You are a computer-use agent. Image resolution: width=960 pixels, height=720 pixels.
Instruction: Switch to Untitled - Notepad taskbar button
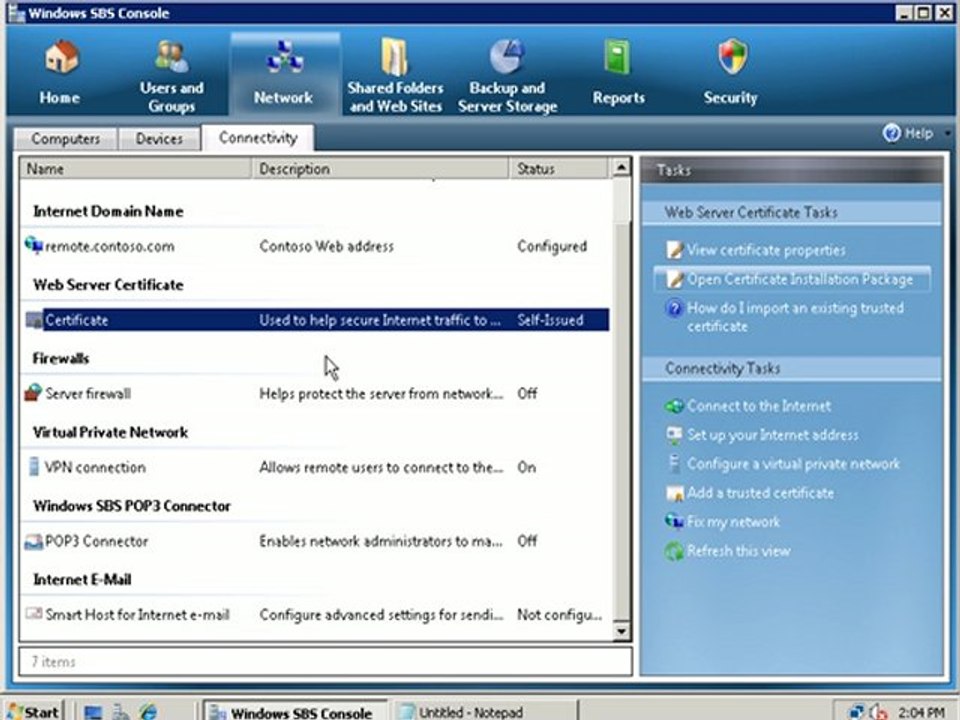pos(484,711)
